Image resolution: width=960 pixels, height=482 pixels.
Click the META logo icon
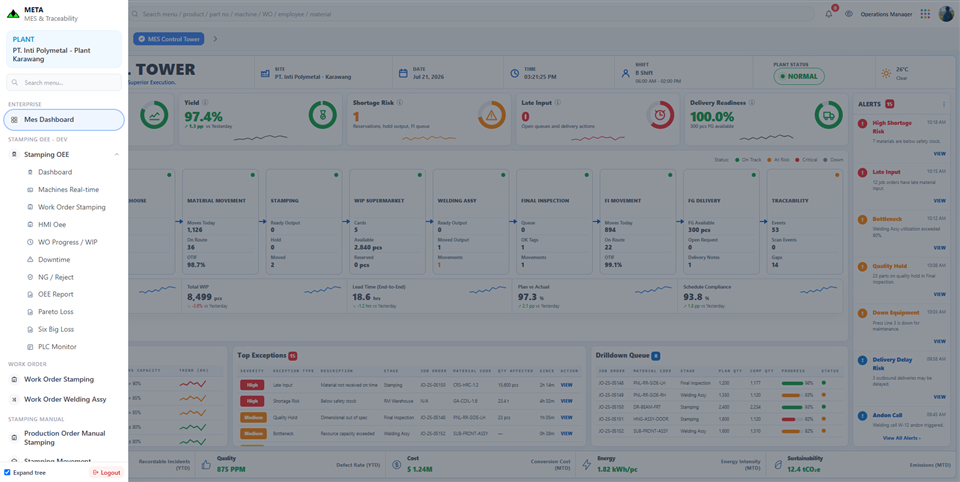(13, 13)
